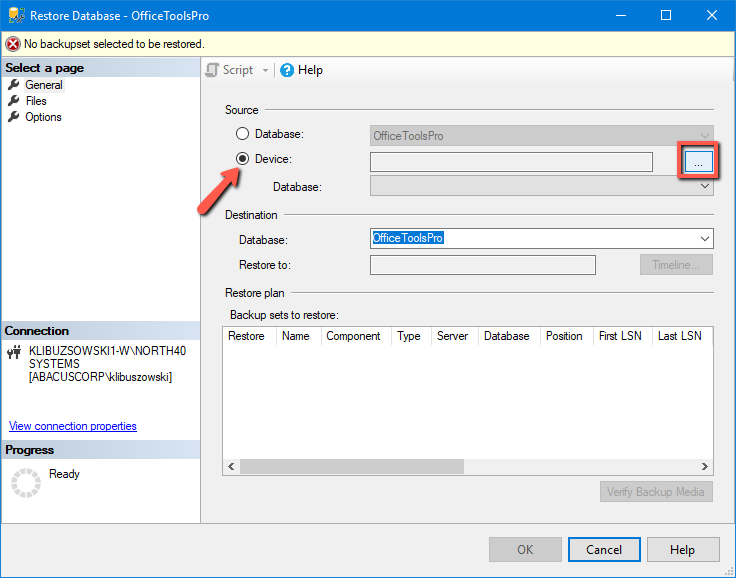736x578 pixels.
Task: Select the Database source radio button
Action: point(242,134)
